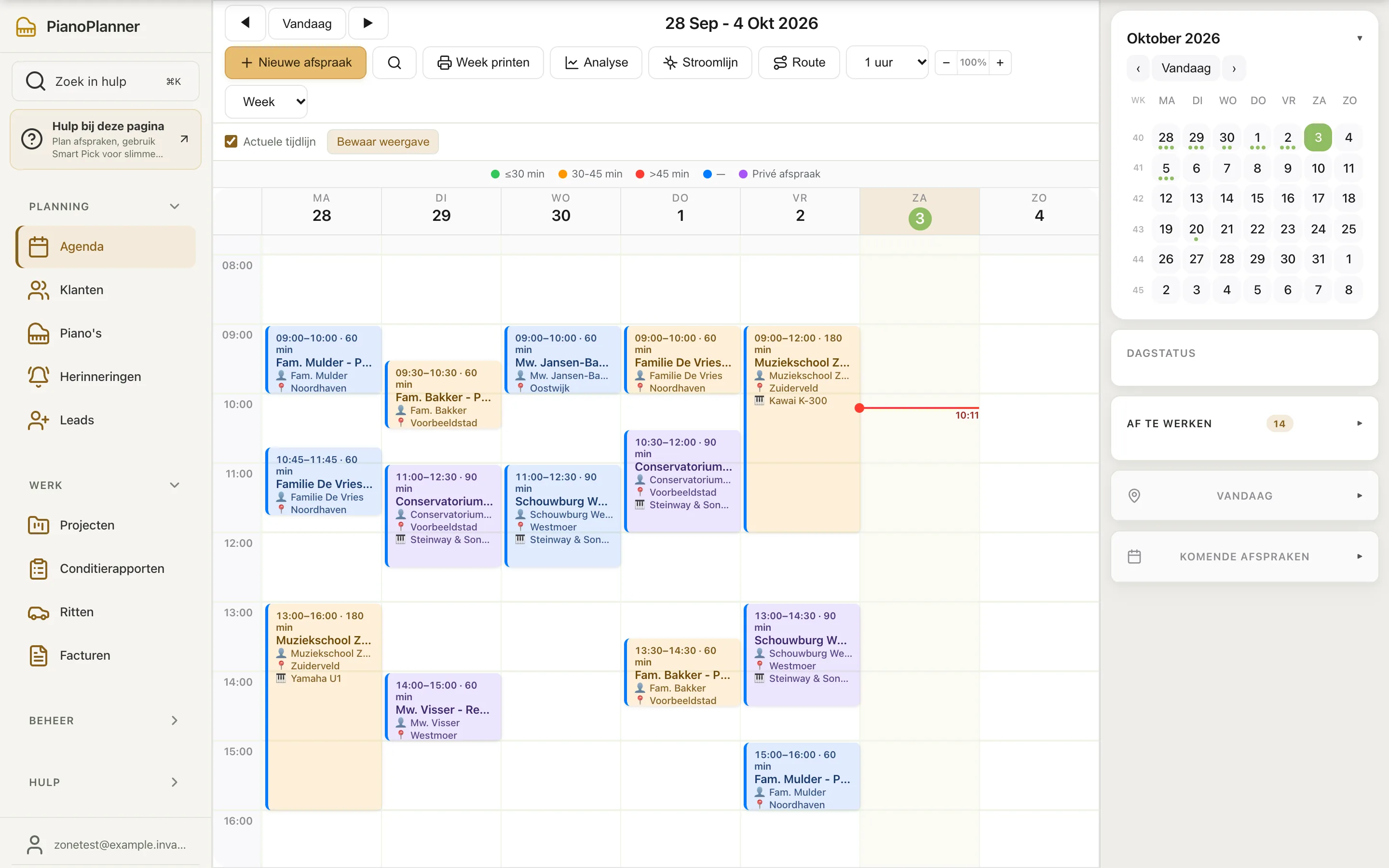Viewport: 1389px width, 868px height.
Task: Click Bewaar weergave button
Action: 383,142
